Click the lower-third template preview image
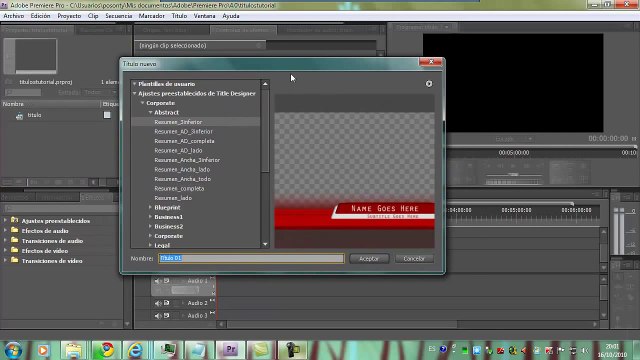The image size is (640, 360). (354, 171)
